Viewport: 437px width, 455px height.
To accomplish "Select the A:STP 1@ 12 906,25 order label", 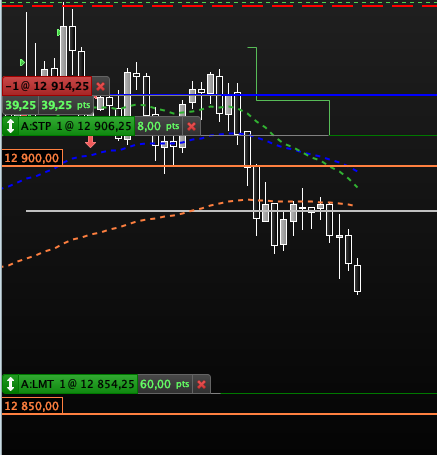I will pos(76,126).
